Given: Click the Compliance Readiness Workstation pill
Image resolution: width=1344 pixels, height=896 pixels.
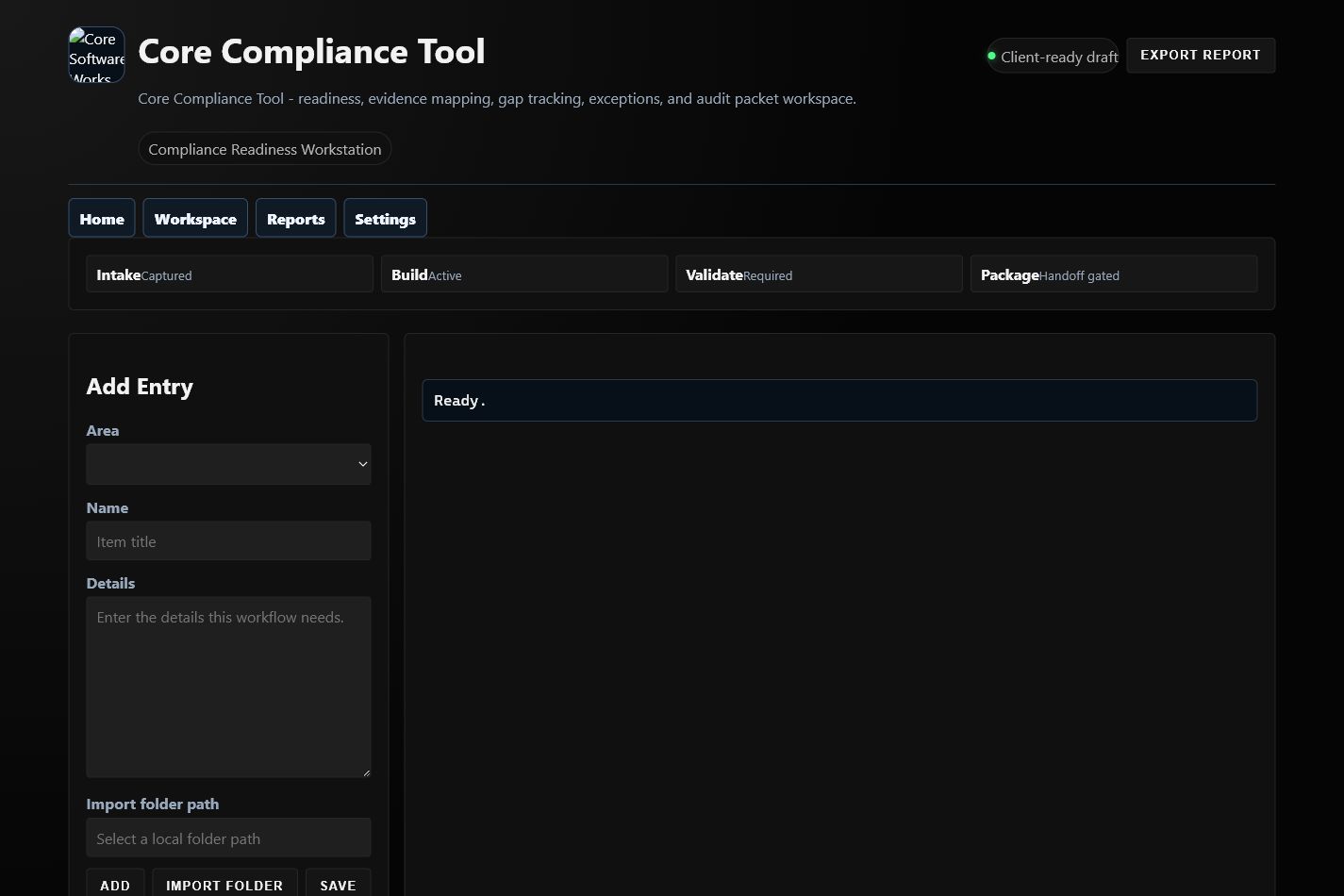Looking at the screenshot, I should point(265,149).
